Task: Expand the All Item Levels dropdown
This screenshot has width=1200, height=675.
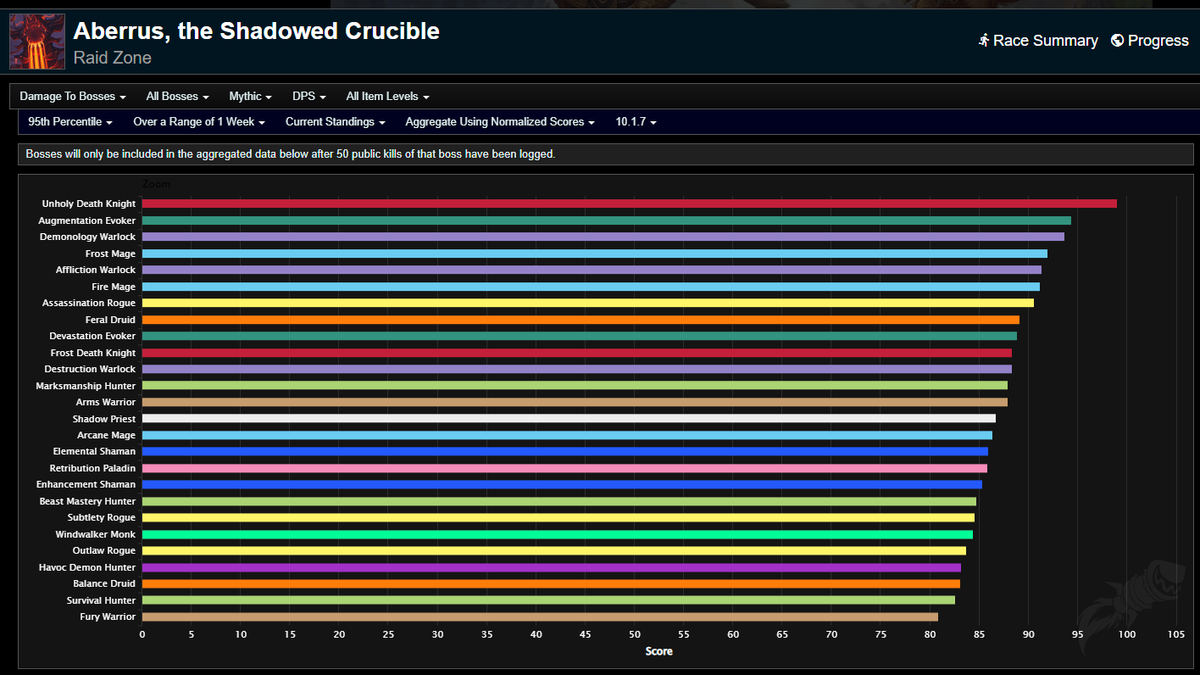Action: click(387, 97)
